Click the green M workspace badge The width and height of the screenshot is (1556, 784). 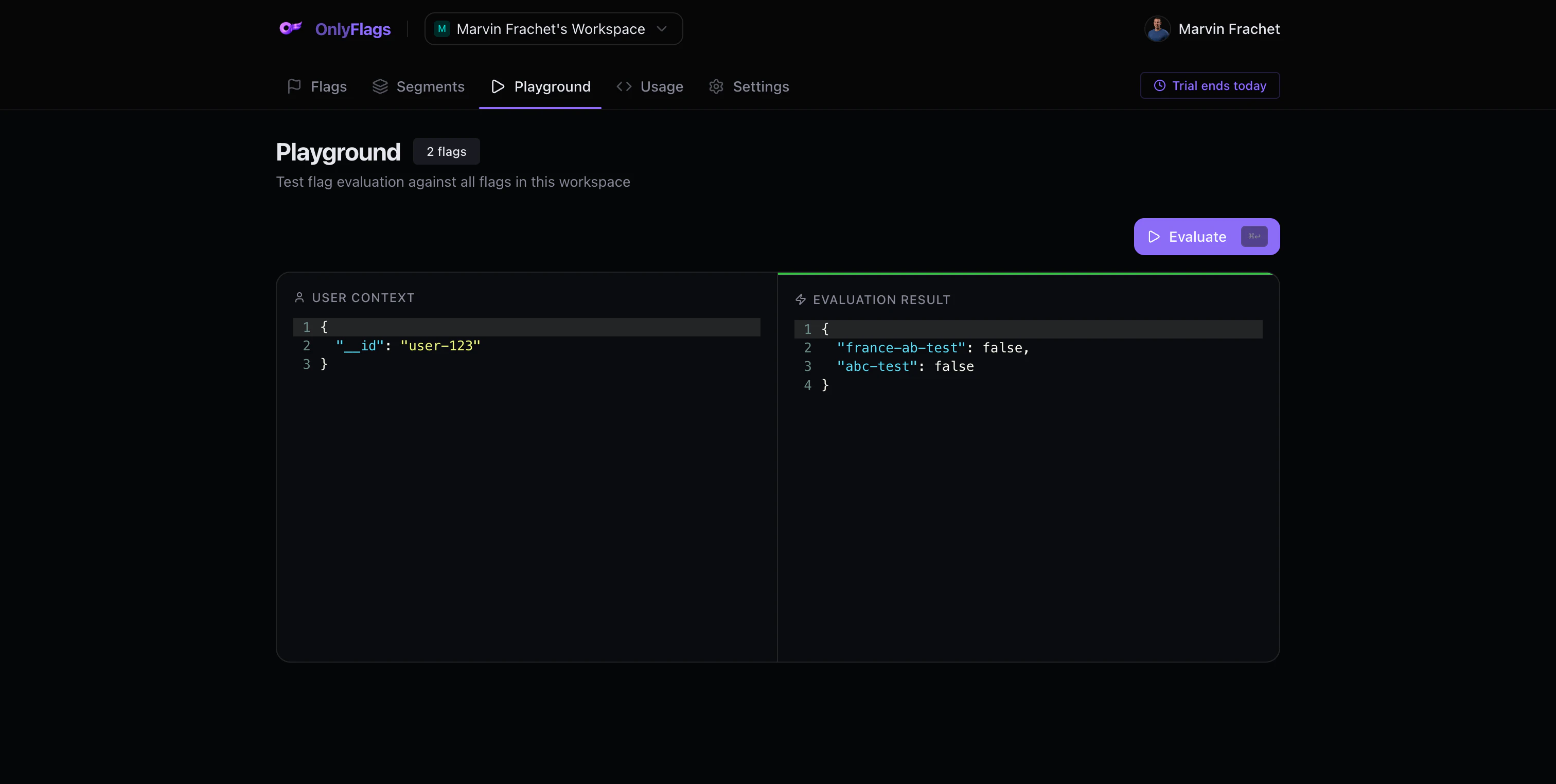click(x=442, y=29)
